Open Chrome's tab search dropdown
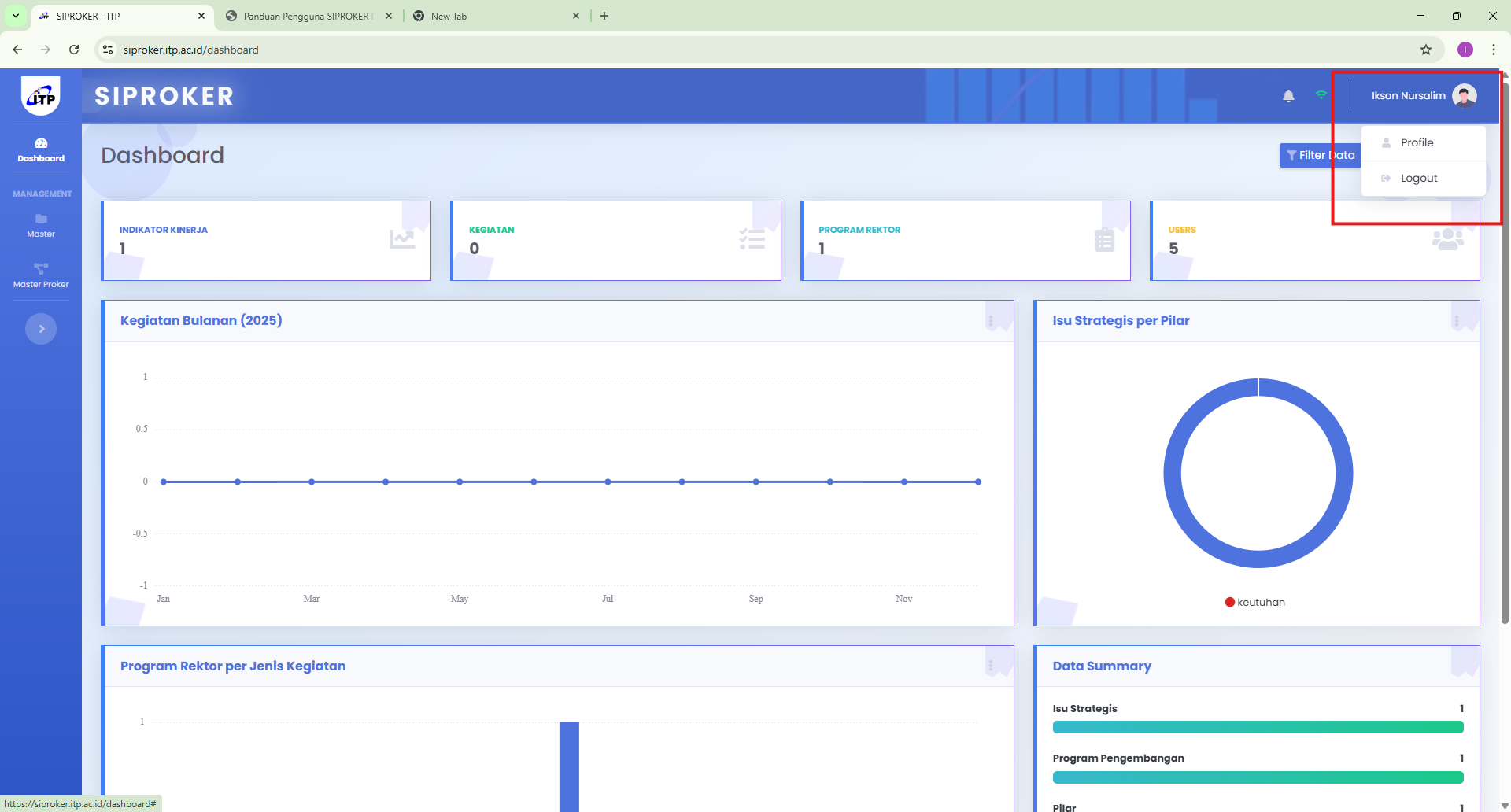Viewport: 1511px width, 812px height. pyautogui.click(x=14, y=15)
